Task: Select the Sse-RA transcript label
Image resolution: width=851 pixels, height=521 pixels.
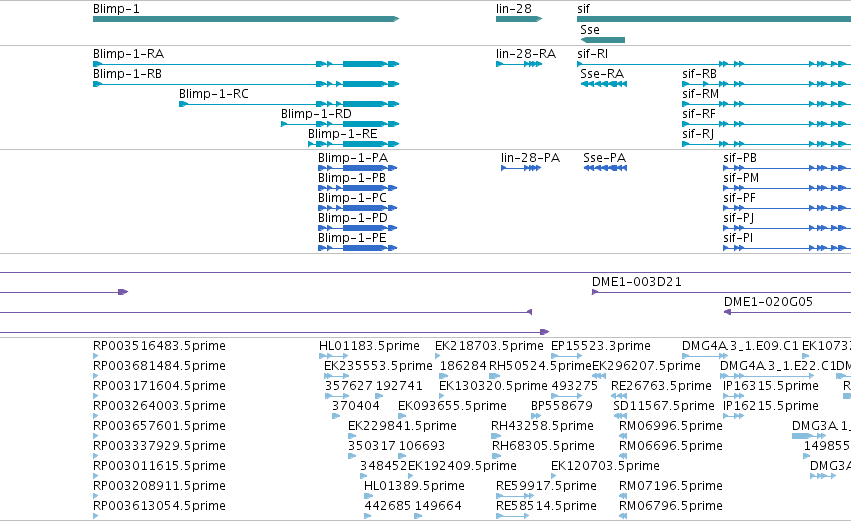Action: coord(602,74)
